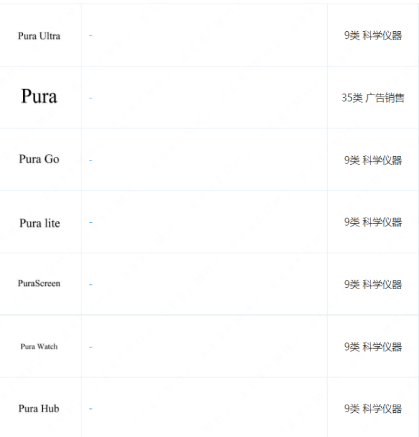The image size is (419, 437).
Task: Click 35类 广告销售 category in Pura row
Action: coord(373,98)
